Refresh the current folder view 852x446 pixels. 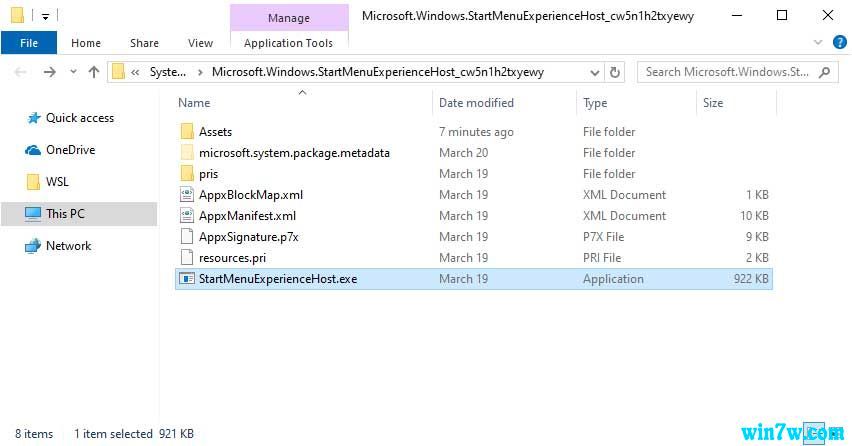615,72
